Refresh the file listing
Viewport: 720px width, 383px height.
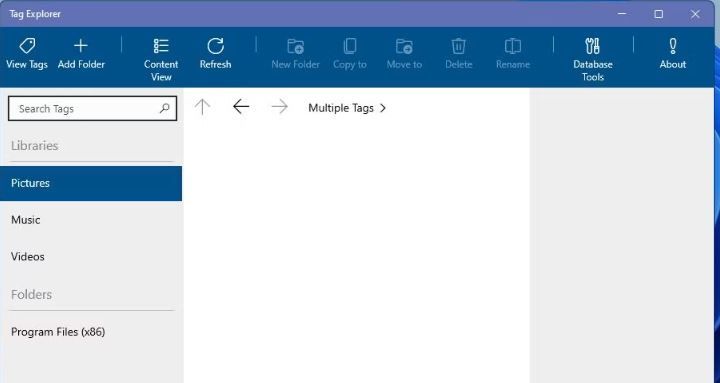click(215, 54)
